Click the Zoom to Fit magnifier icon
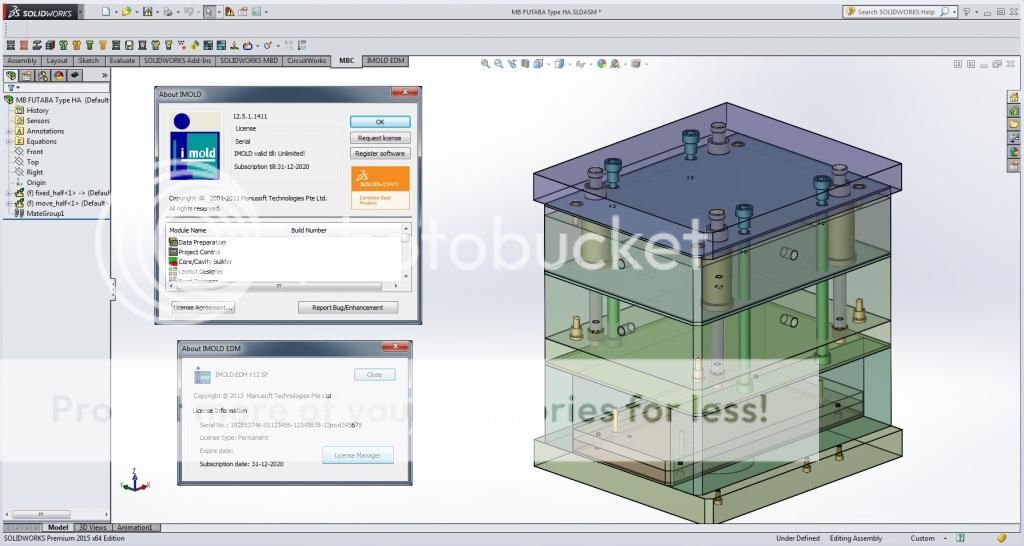Viewport: 1024px width, 546px height. click(485, 64)
